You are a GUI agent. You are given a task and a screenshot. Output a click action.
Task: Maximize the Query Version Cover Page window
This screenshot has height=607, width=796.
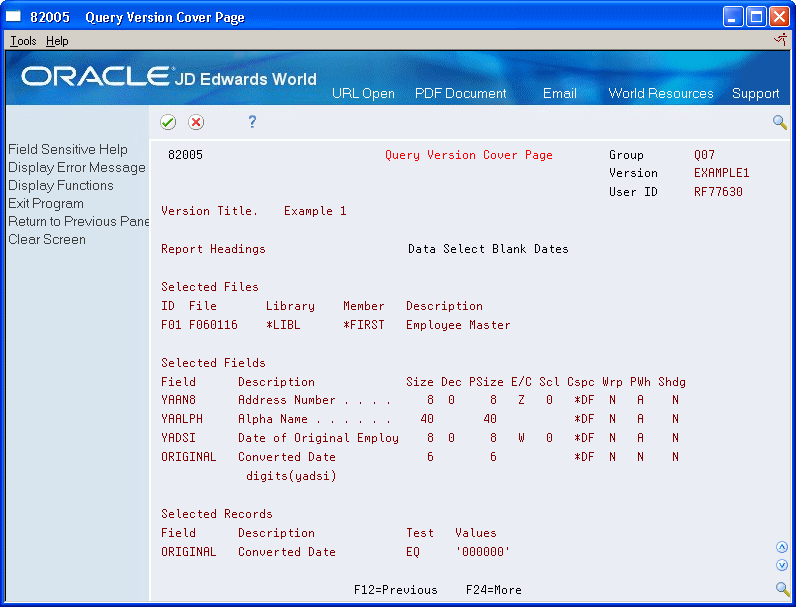pos(756,17)
